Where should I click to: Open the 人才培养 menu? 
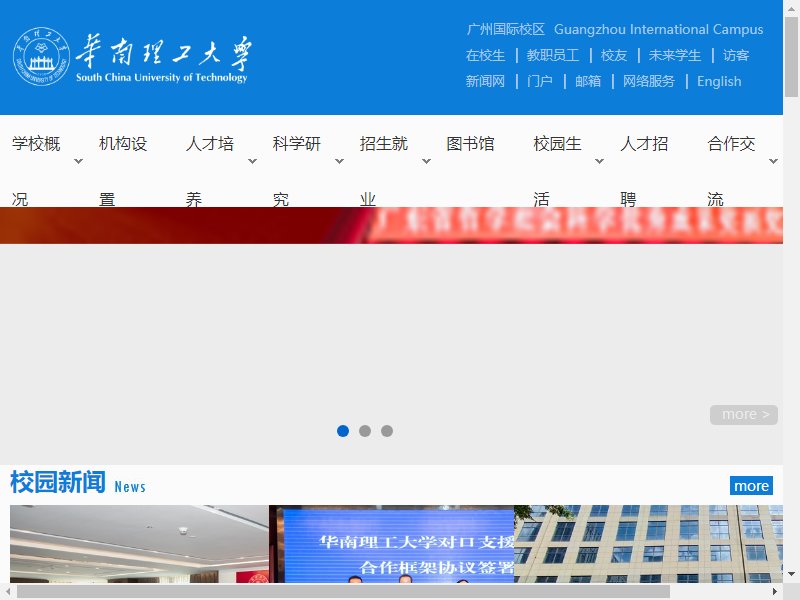coord(210,171)
